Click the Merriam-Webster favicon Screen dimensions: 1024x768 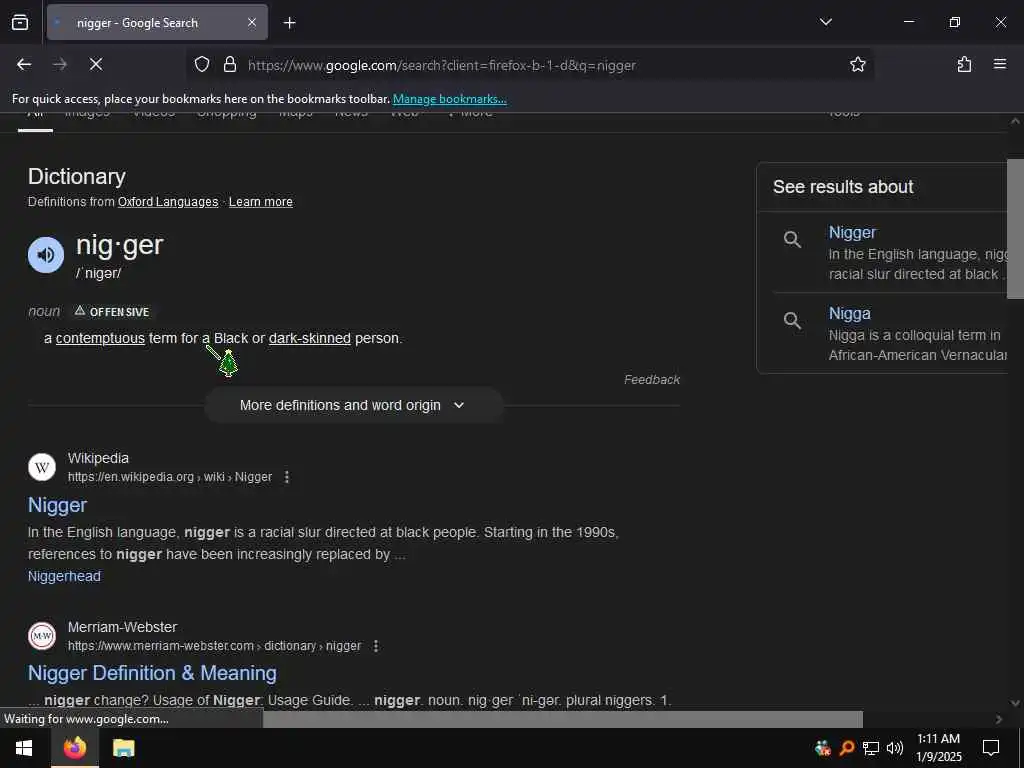point(42,636)
